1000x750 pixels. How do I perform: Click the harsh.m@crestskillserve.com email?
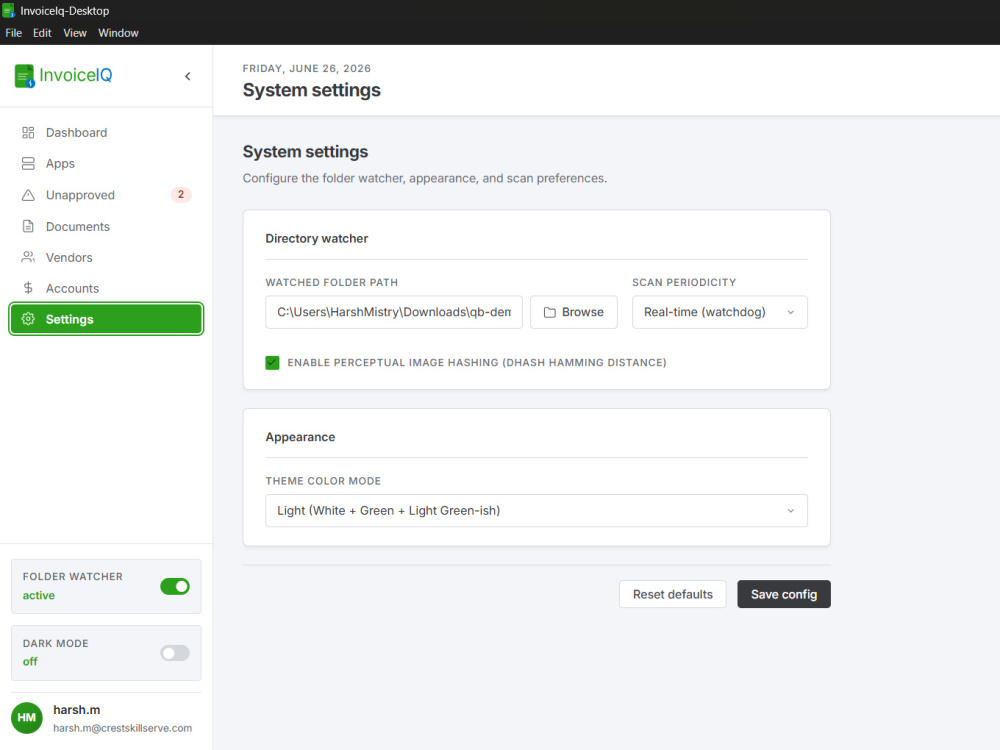click(x=122, y=728)
